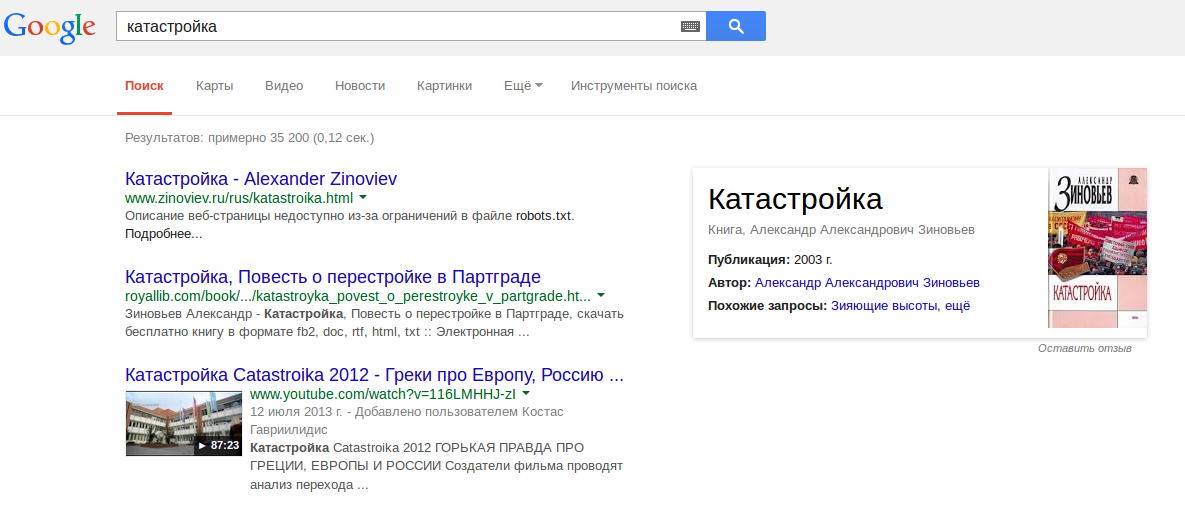This screenshot has width=1185, height=508.
Task: Open result Катастройка - Alexander Zinoviev
Action: (261, 179)
